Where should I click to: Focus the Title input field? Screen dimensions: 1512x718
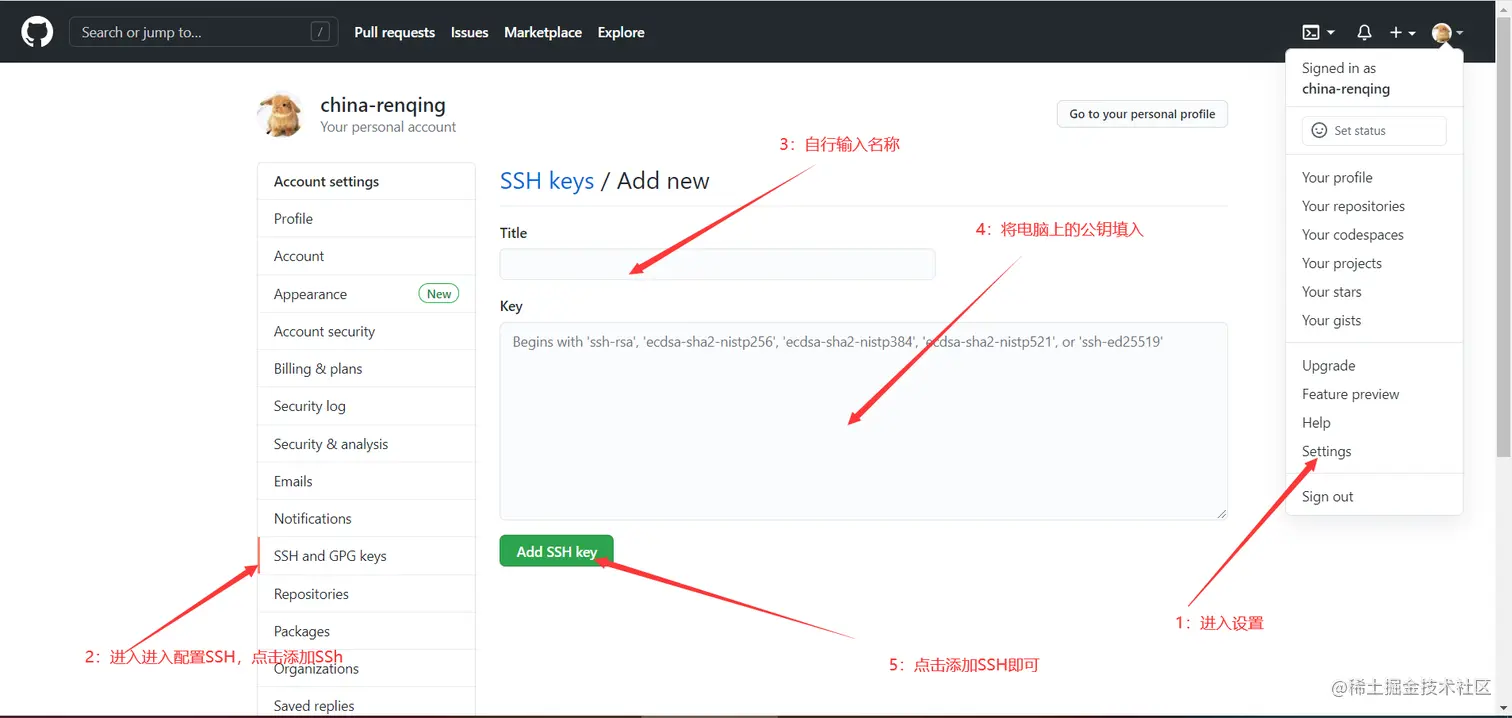717,264
